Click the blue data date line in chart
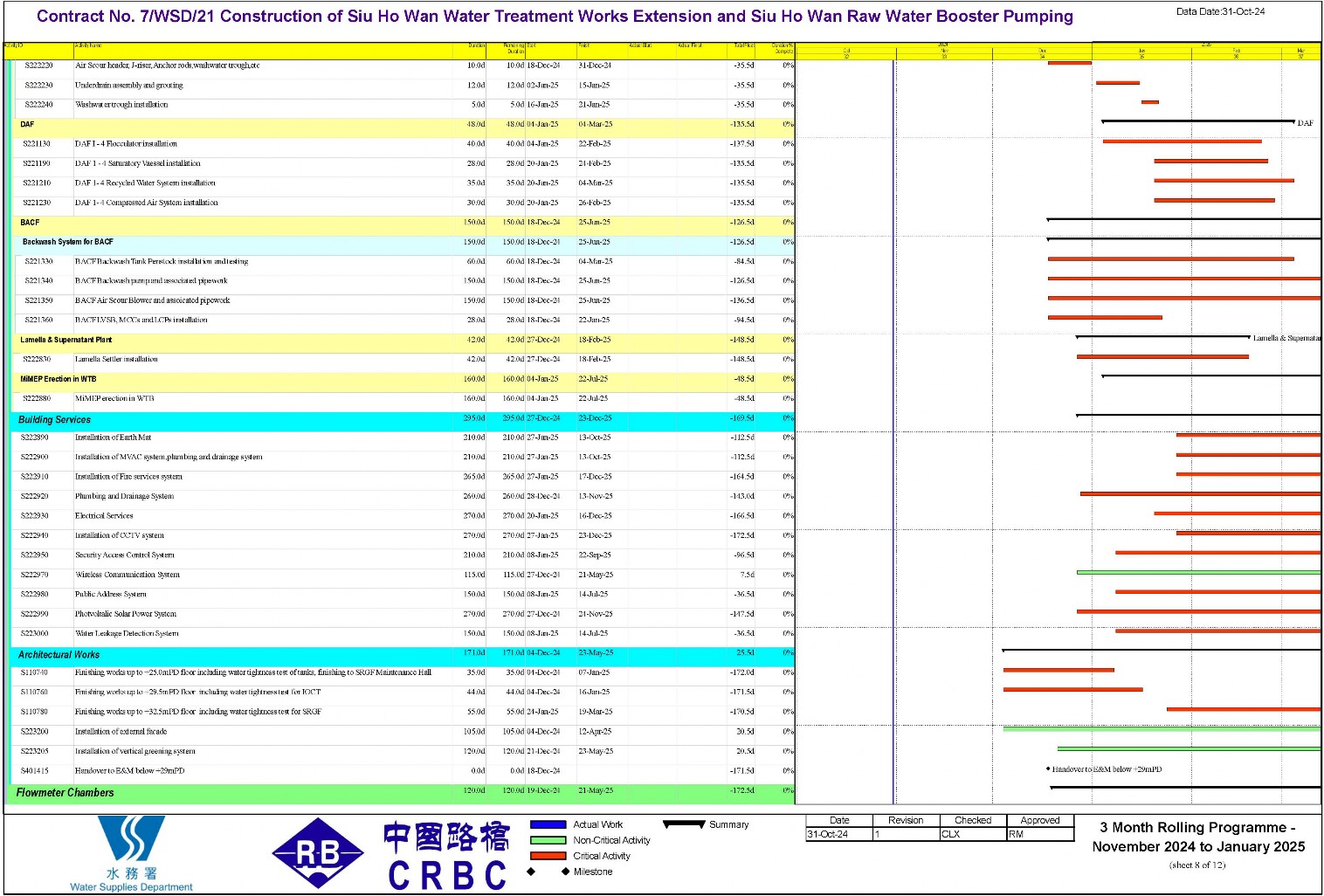 tap(894, 432)
